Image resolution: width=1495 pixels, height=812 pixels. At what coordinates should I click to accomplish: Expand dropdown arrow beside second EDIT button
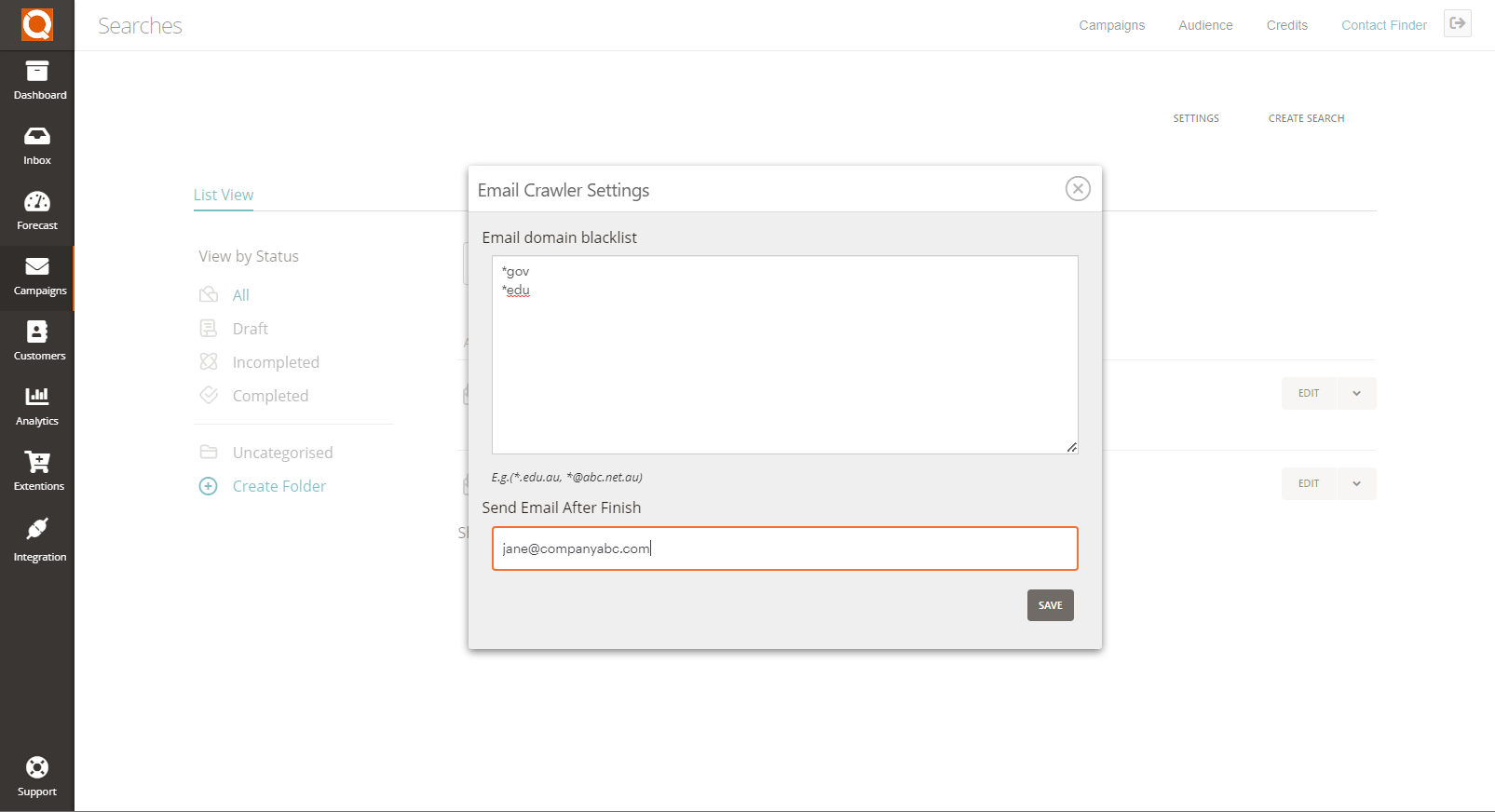[1357, 484]
